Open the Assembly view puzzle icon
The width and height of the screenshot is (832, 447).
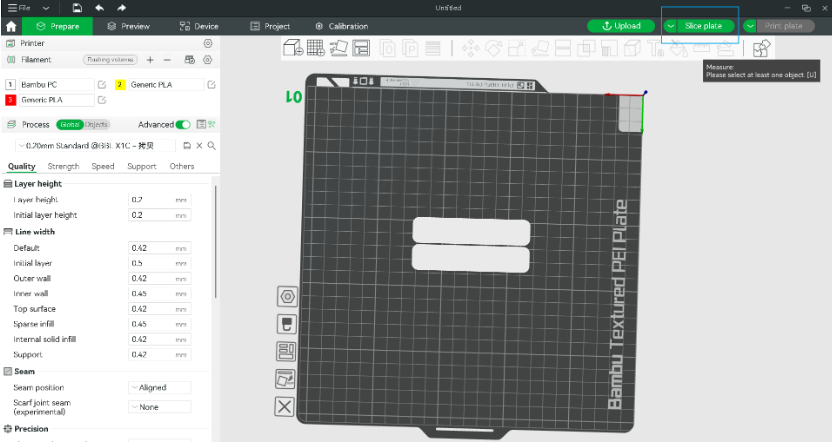pos(761,49)
